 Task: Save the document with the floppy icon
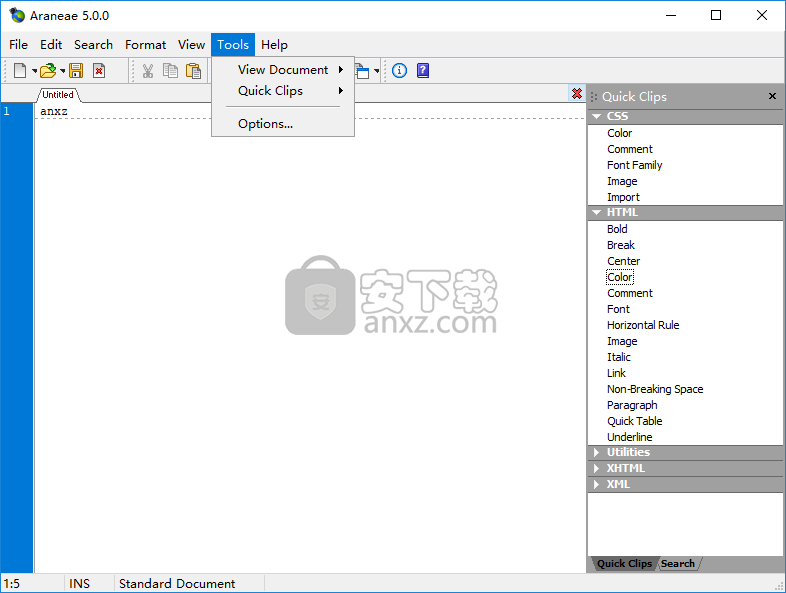(76, 71)
